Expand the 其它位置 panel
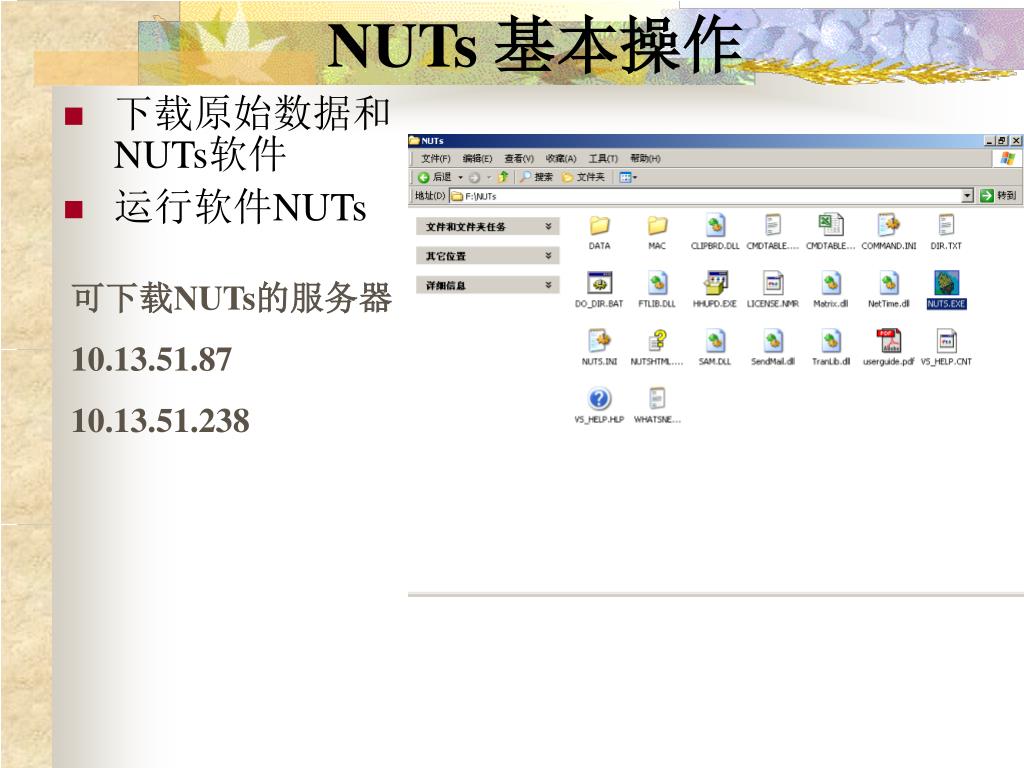Screen dimensions: 1024x768 pos(488,256)
